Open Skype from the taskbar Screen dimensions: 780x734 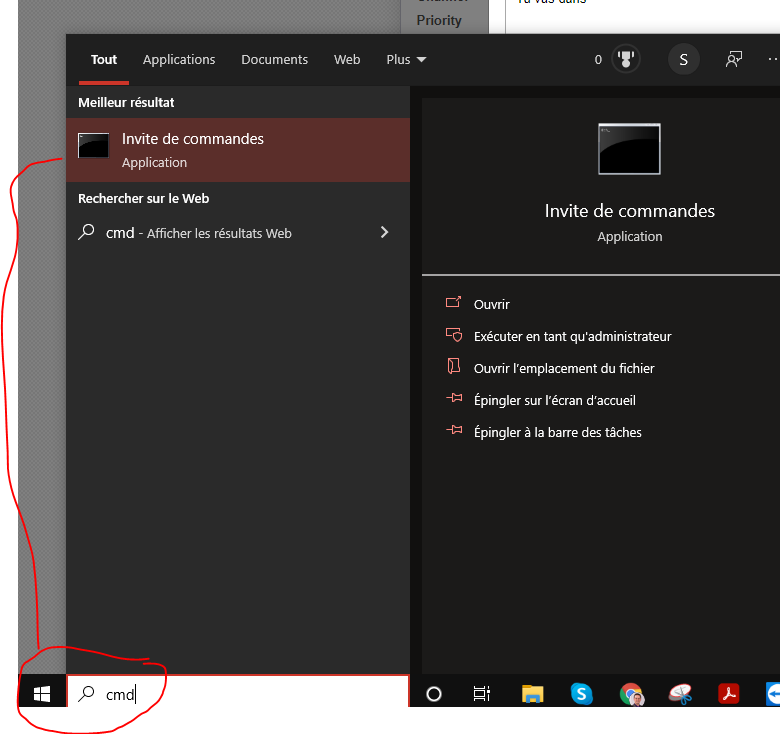582,693
